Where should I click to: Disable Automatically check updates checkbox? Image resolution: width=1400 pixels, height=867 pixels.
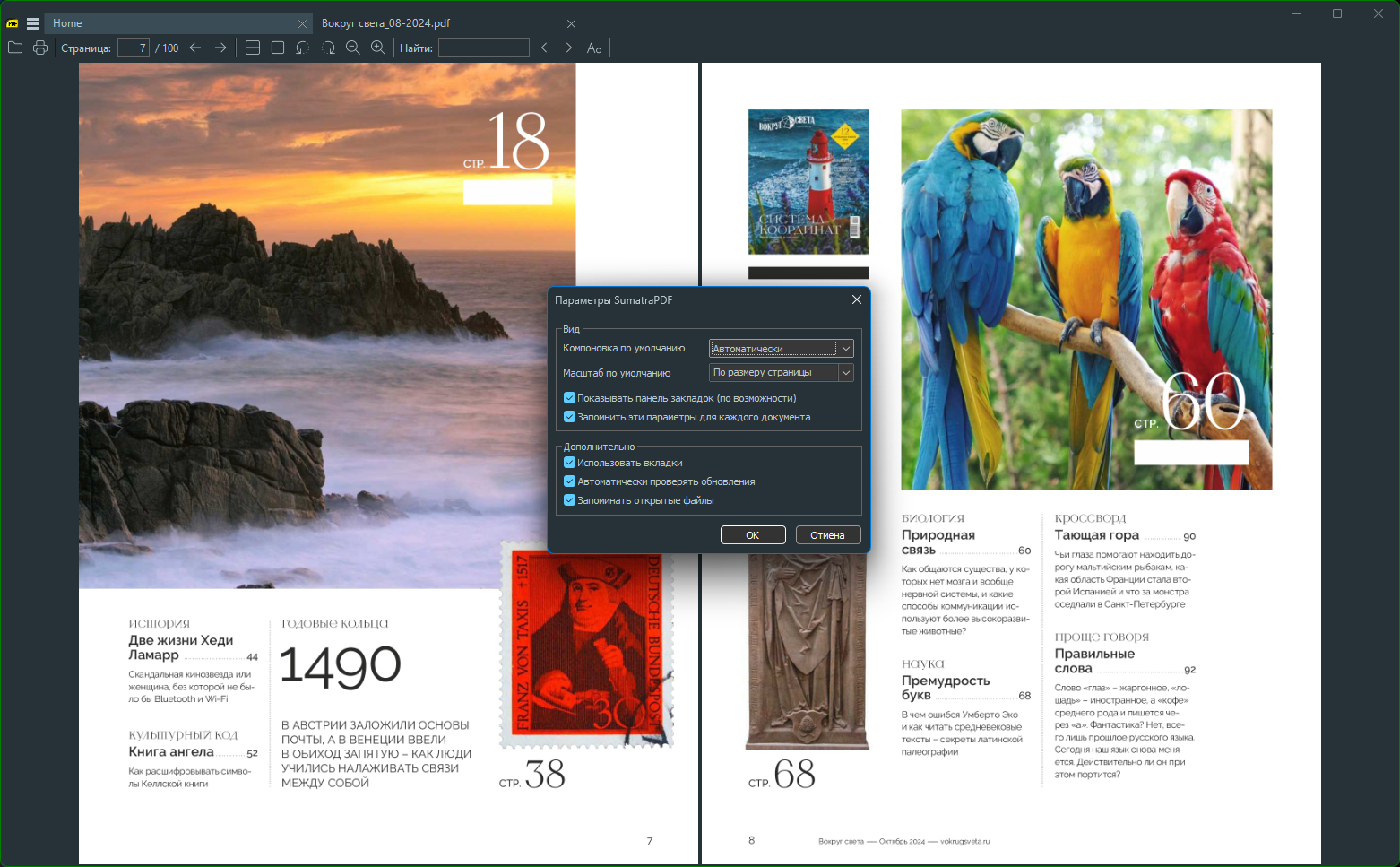coord(569,481)
